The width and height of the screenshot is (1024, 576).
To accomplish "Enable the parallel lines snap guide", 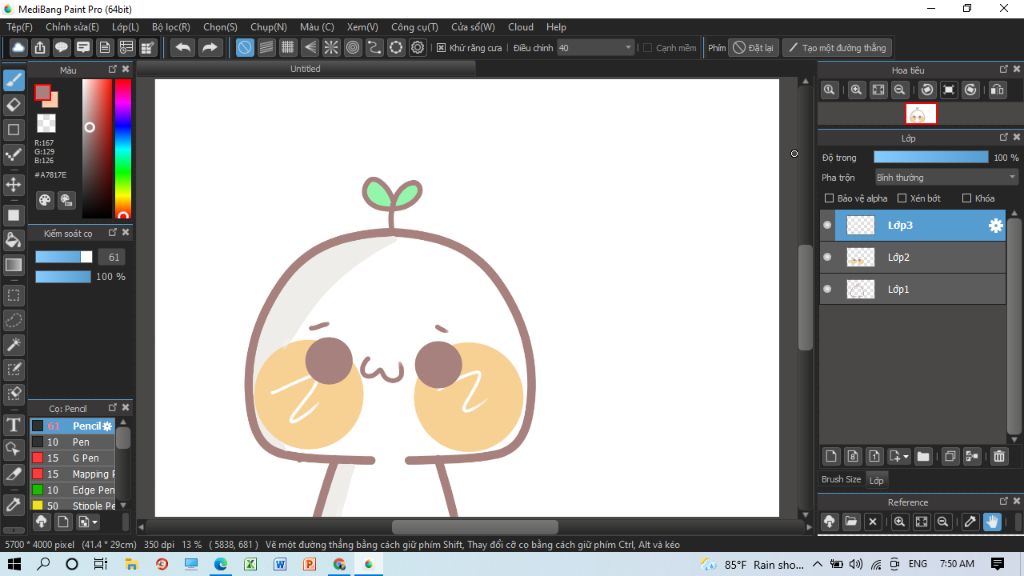I will pos(266,48).
